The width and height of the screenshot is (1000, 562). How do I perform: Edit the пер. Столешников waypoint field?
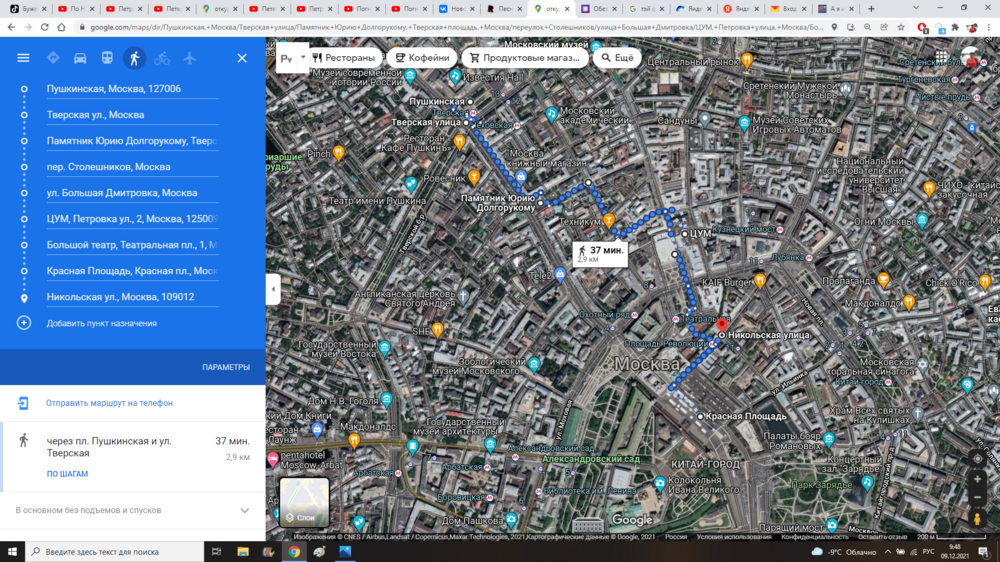(132, 167)
